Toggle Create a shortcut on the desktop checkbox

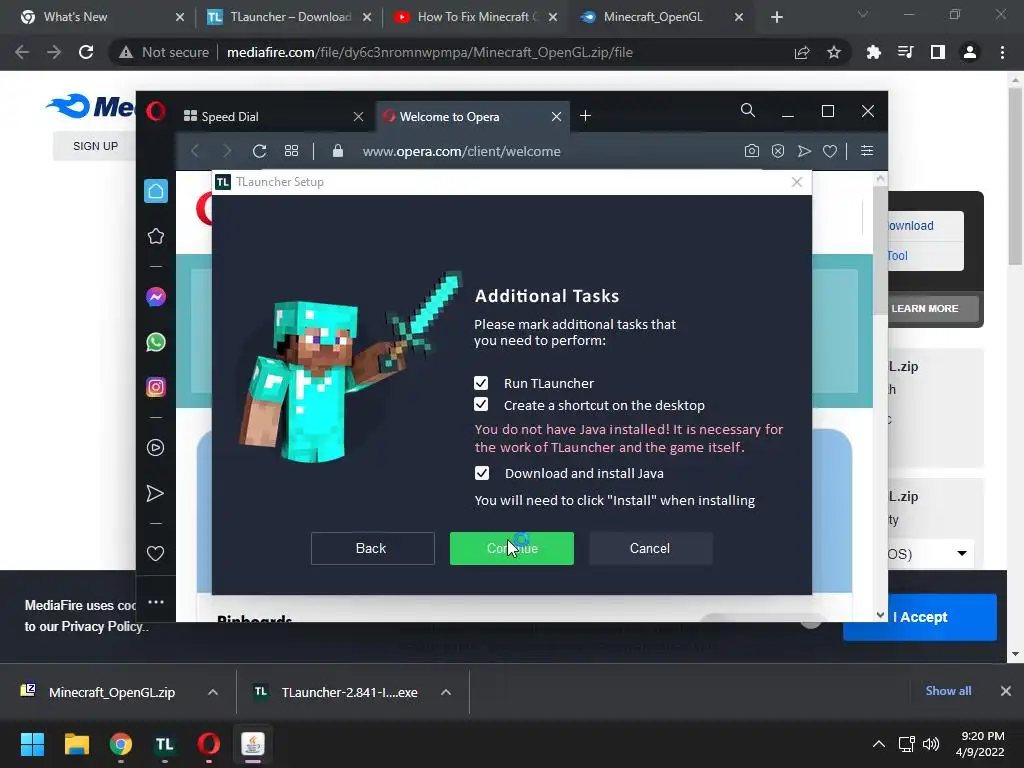tap(481, 405)
